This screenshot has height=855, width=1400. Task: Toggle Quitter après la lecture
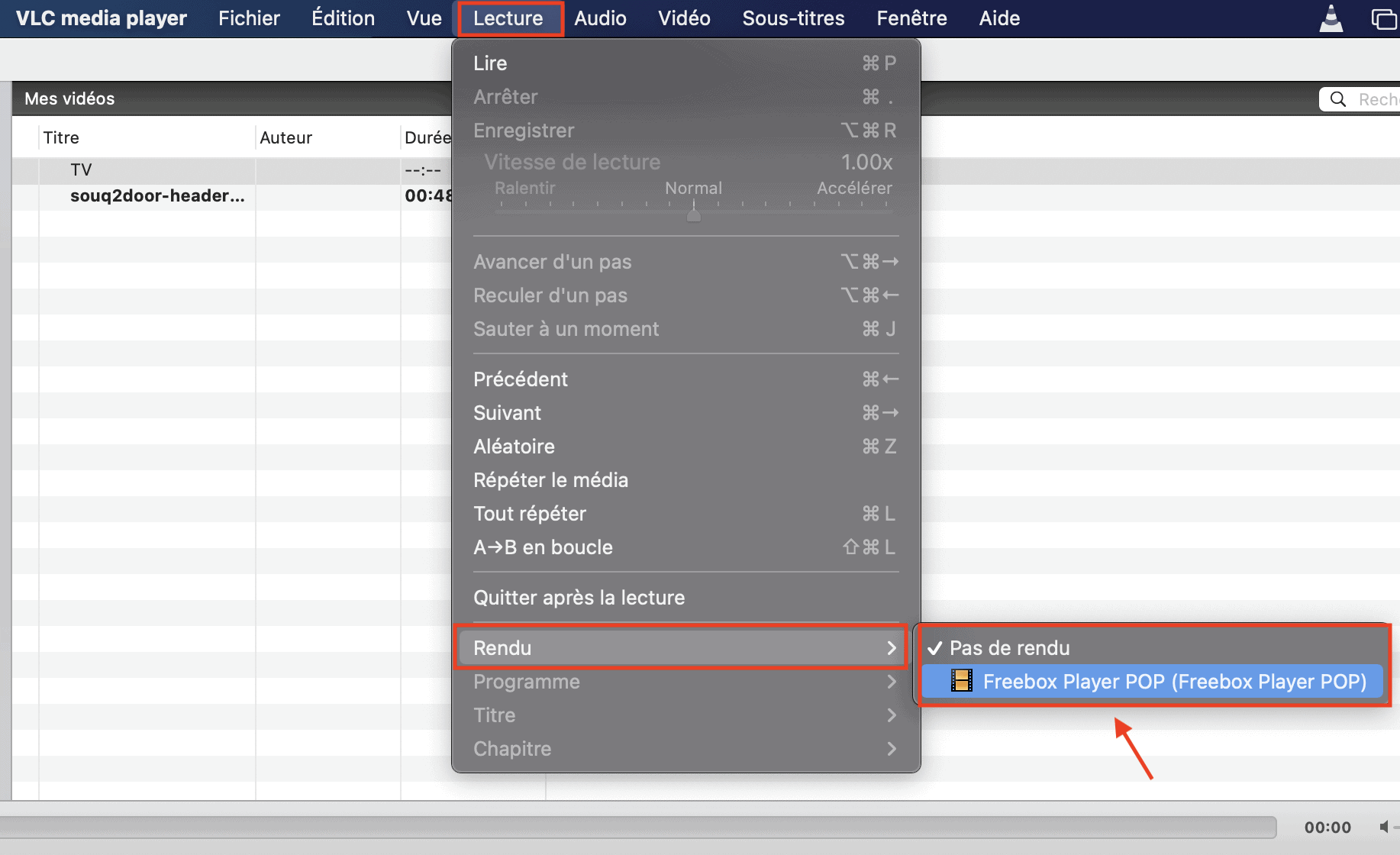point(685,598)
